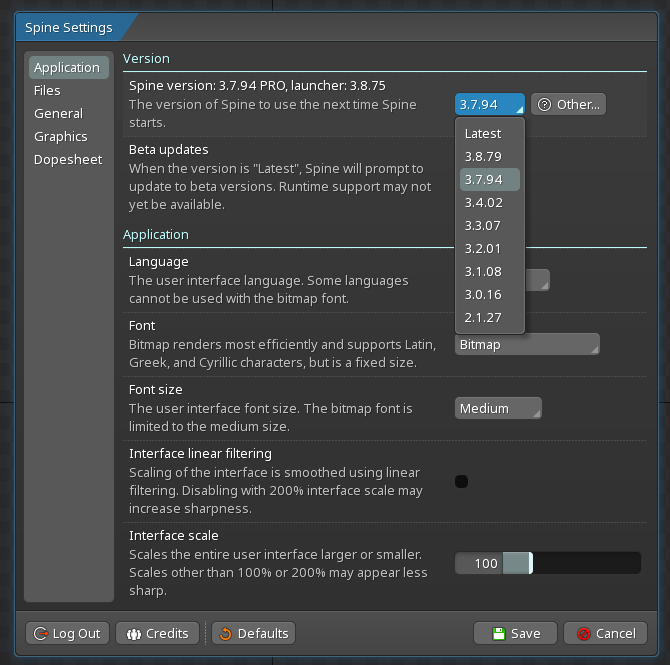Click the red Cancel prohibition icon
This screenshot has width=670, height=665.
pos(584,634)
